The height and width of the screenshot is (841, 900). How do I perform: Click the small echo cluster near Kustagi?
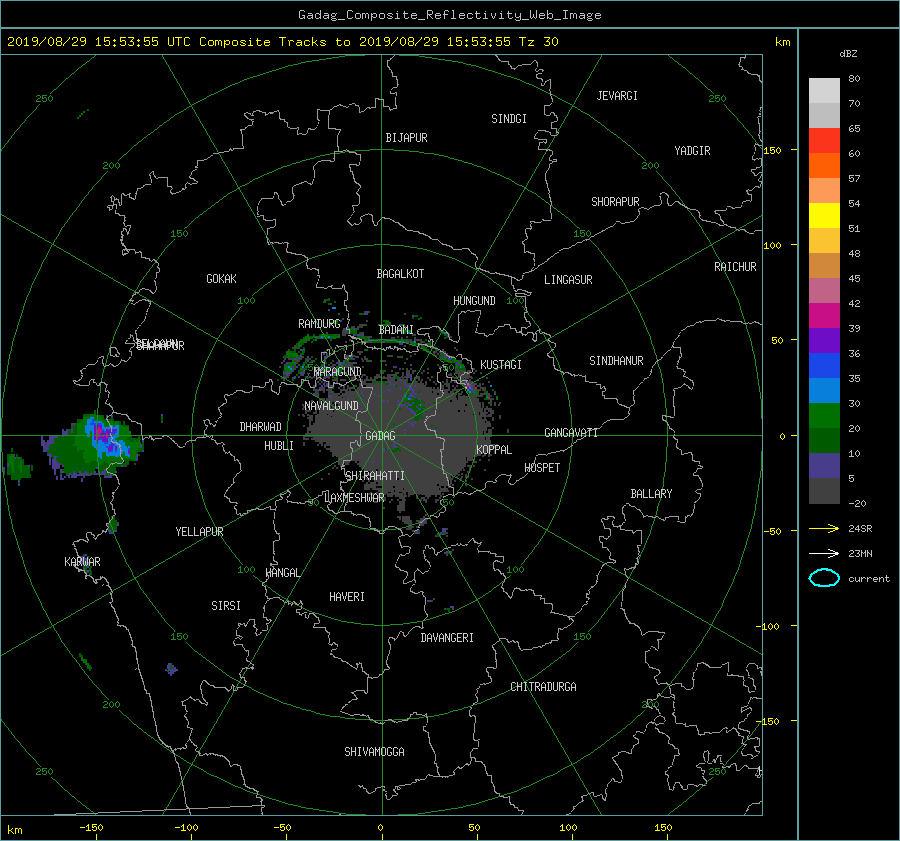coord(470,387)
